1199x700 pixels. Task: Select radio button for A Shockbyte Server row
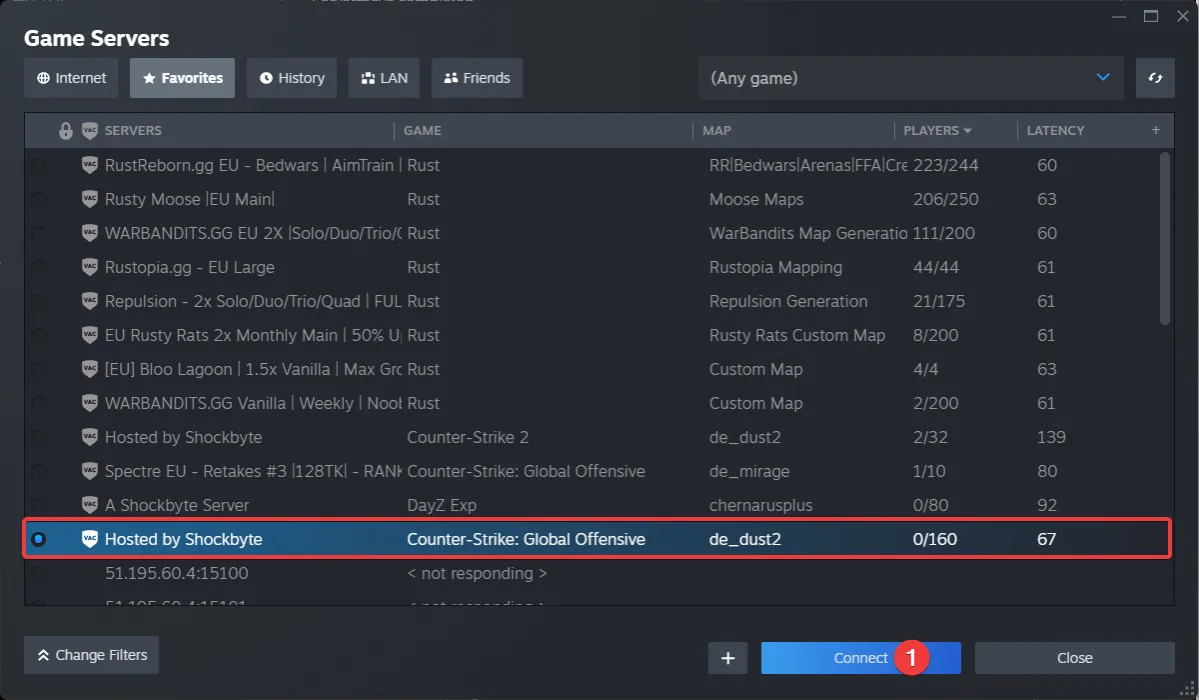tap(38, 505)
